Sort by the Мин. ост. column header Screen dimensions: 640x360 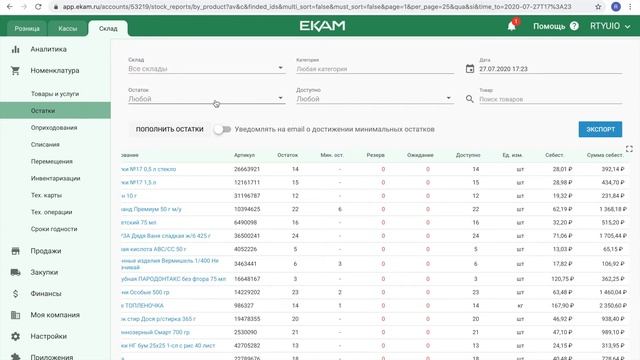[x=332, y=155]
